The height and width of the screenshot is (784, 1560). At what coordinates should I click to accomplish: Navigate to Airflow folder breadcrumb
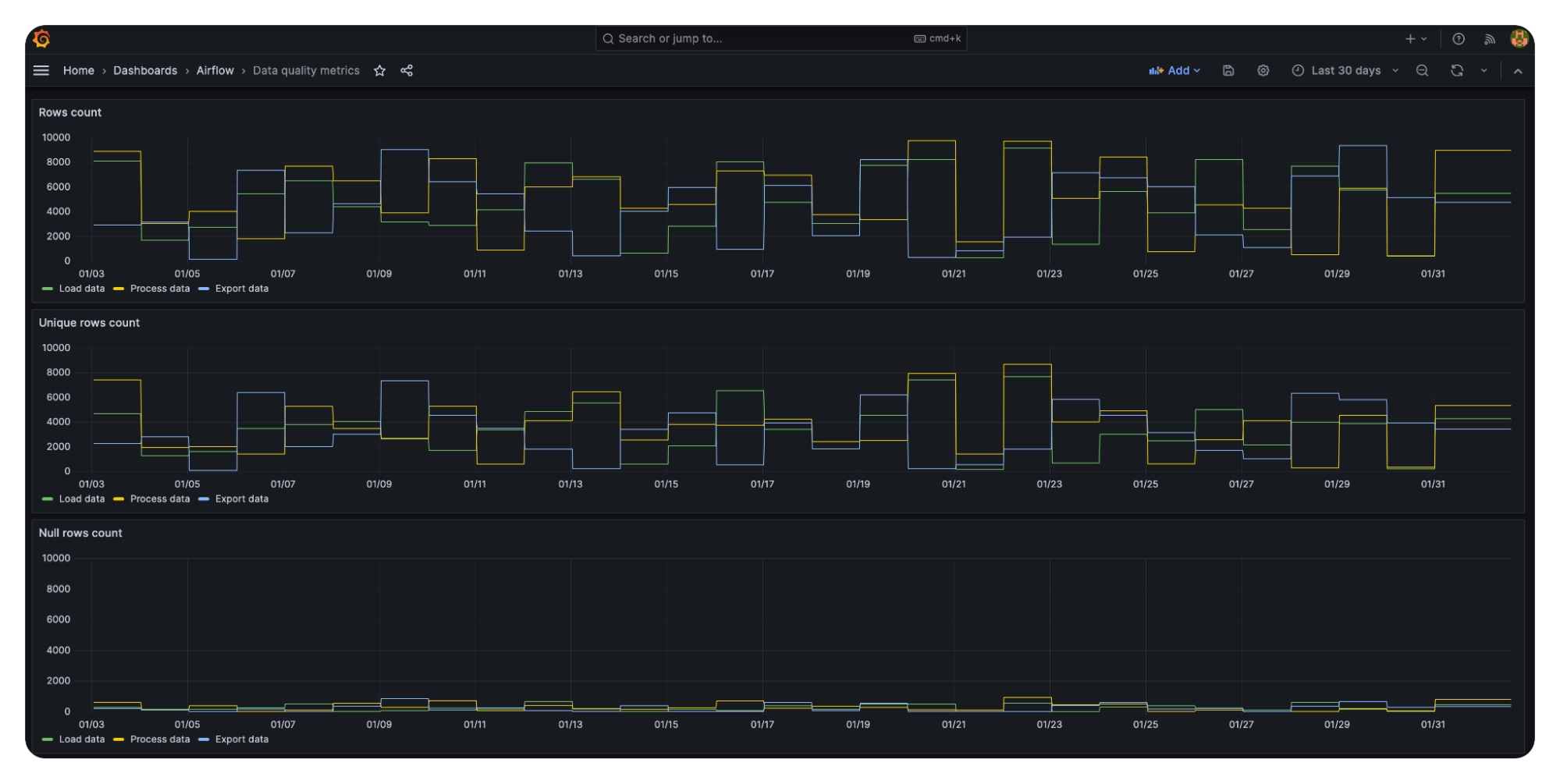[215, 70]
